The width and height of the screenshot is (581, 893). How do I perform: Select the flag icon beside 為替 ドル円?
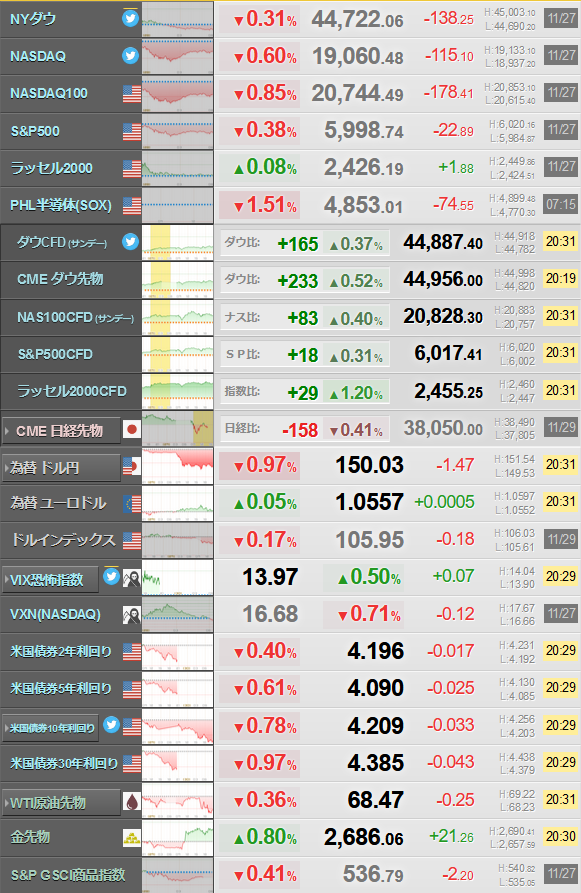132,467
